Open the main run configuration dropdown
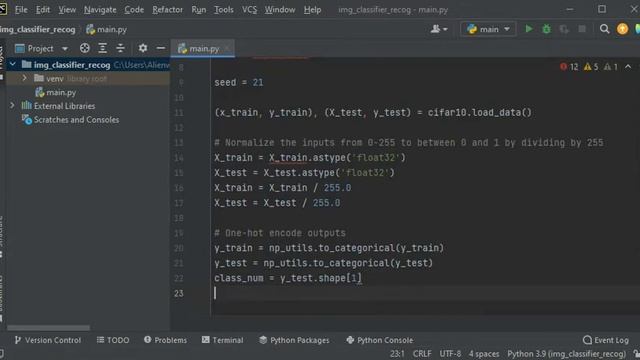Viewport: 640px width, 360px height. [488, 29]
